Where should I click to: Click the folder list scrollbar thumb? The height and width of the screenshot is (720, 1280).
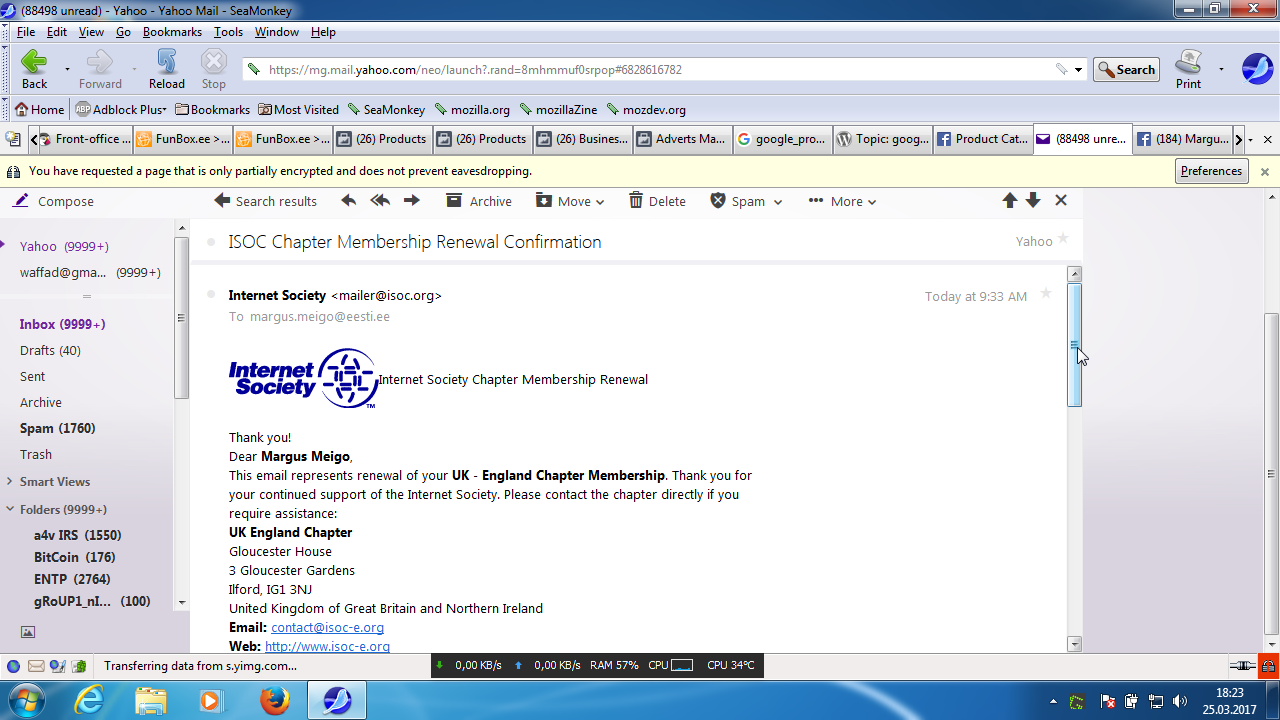[x=181, y=318]
